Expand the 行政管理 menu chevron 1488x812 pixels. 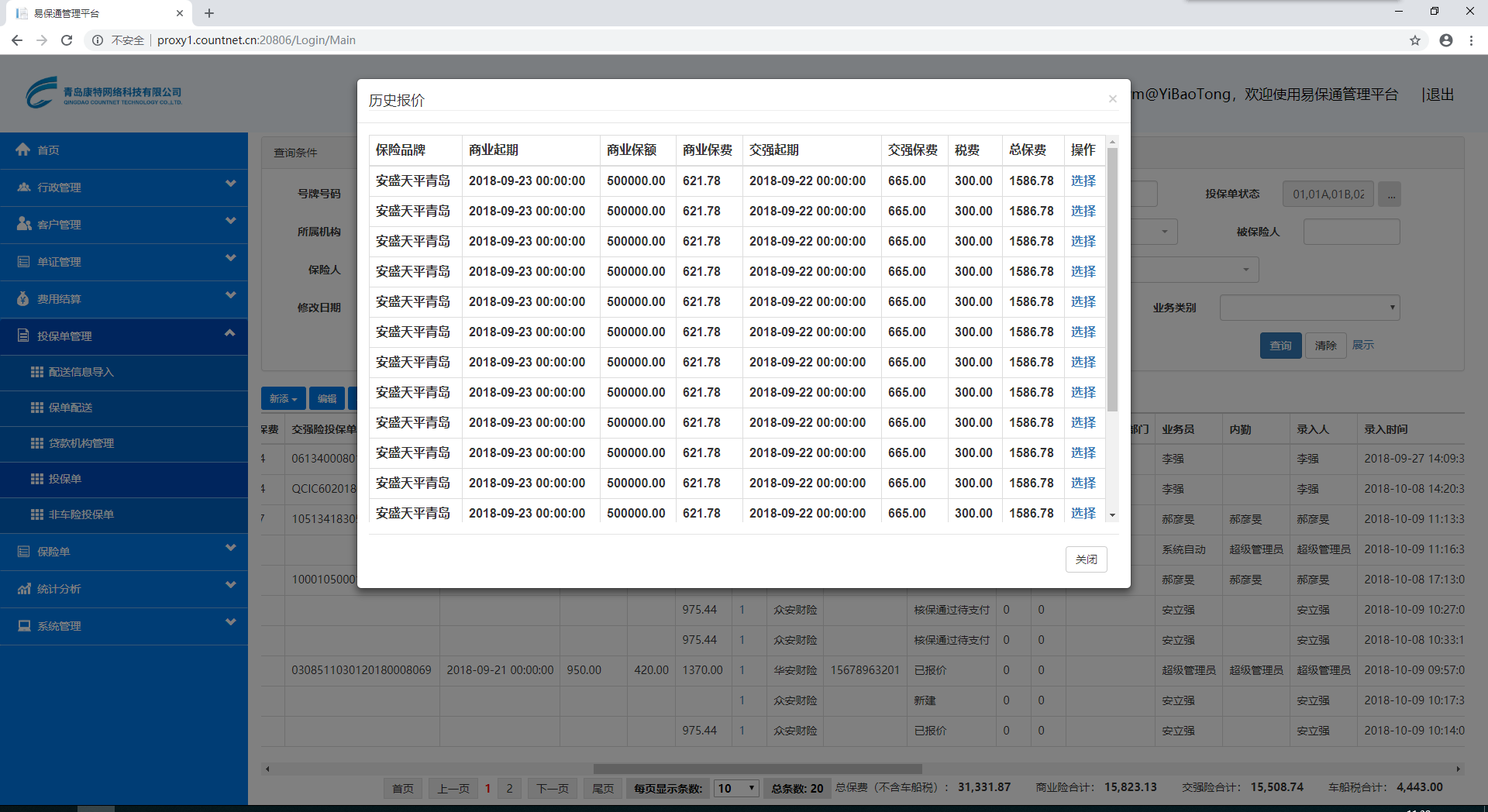230,184
